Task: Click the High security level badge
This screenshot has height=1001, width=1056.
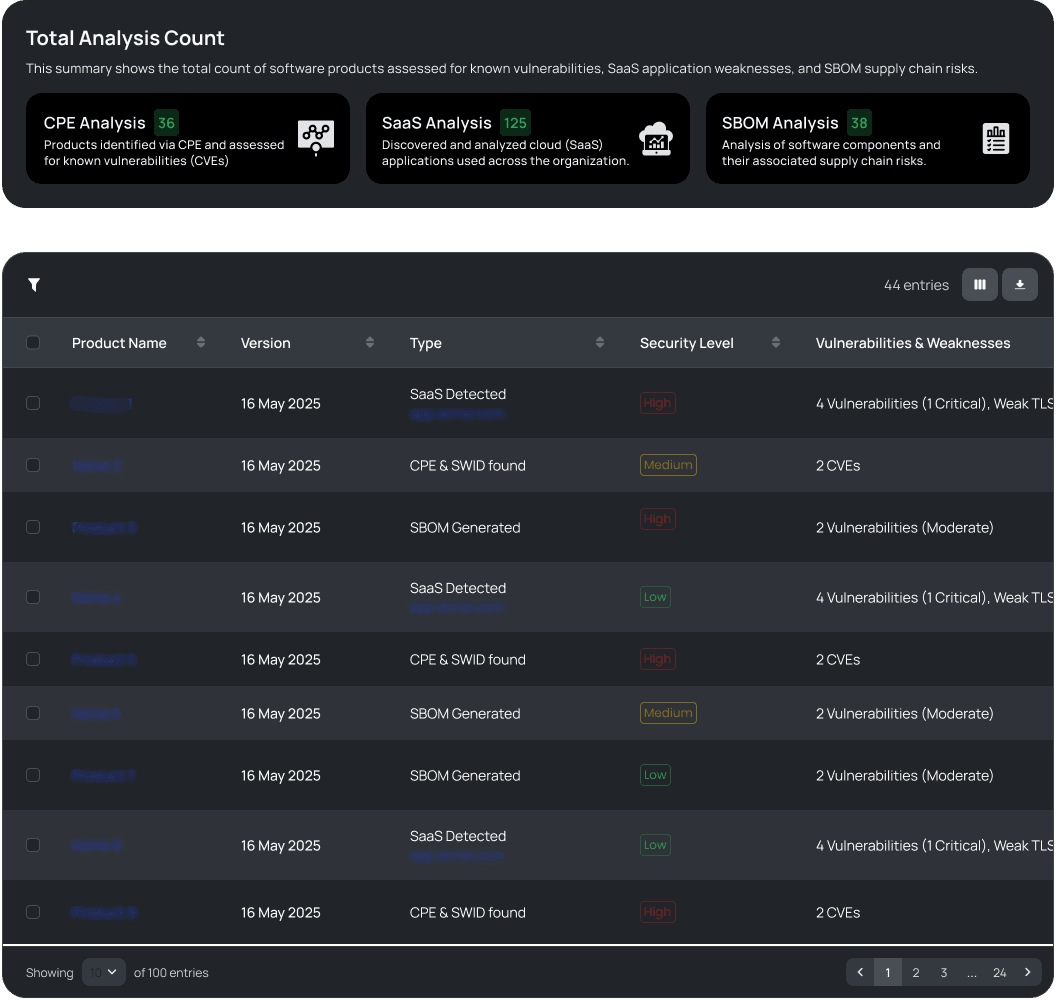Action: coord(657,403)
